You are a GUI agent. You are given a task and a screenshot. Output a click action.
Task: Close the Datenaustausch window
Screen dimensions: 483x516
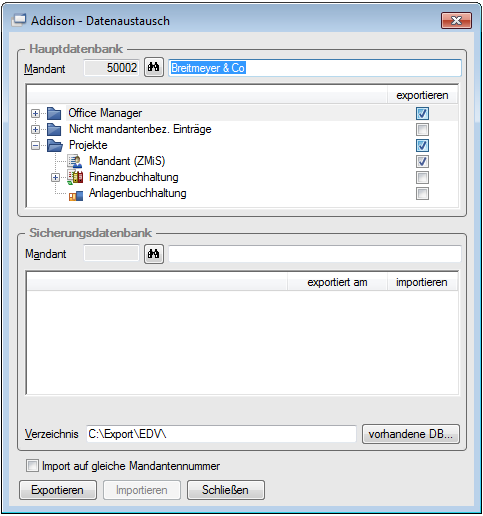456,21
